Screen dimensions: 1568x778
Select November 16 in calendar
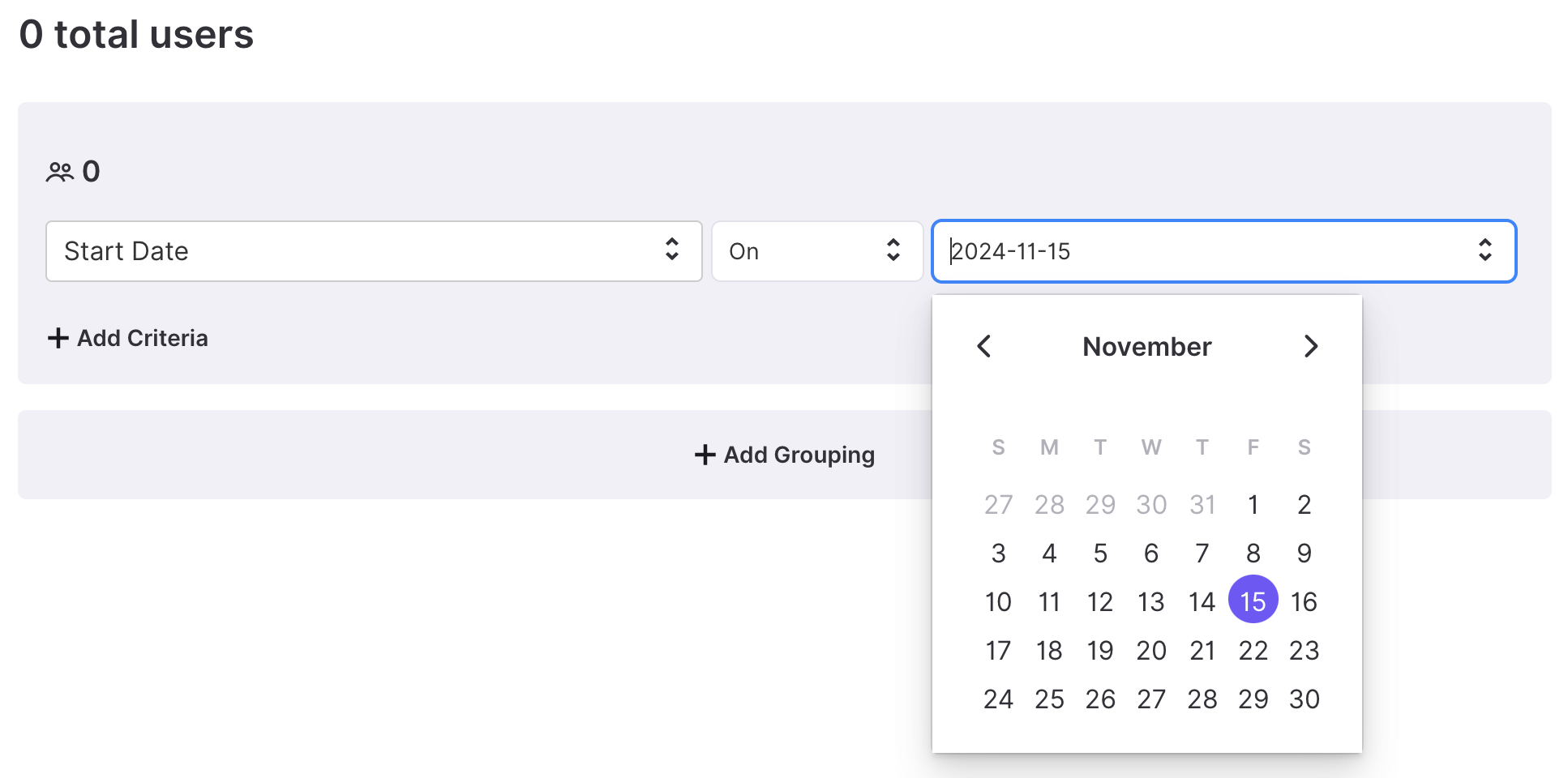[x=1305, y=602]
